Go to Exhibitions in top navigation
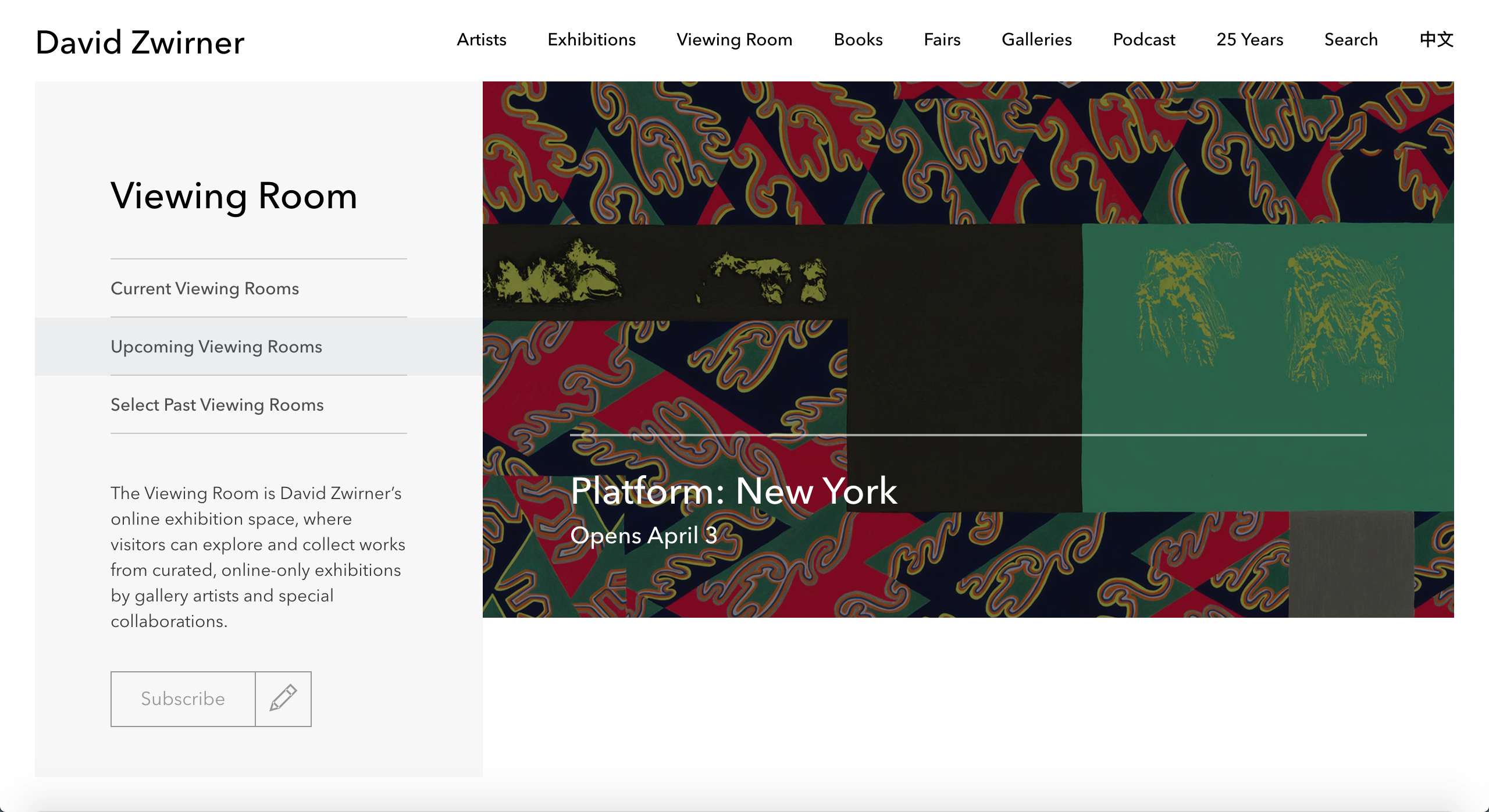The width and height of the screenshot is (1489, 812). pos(591,40)
